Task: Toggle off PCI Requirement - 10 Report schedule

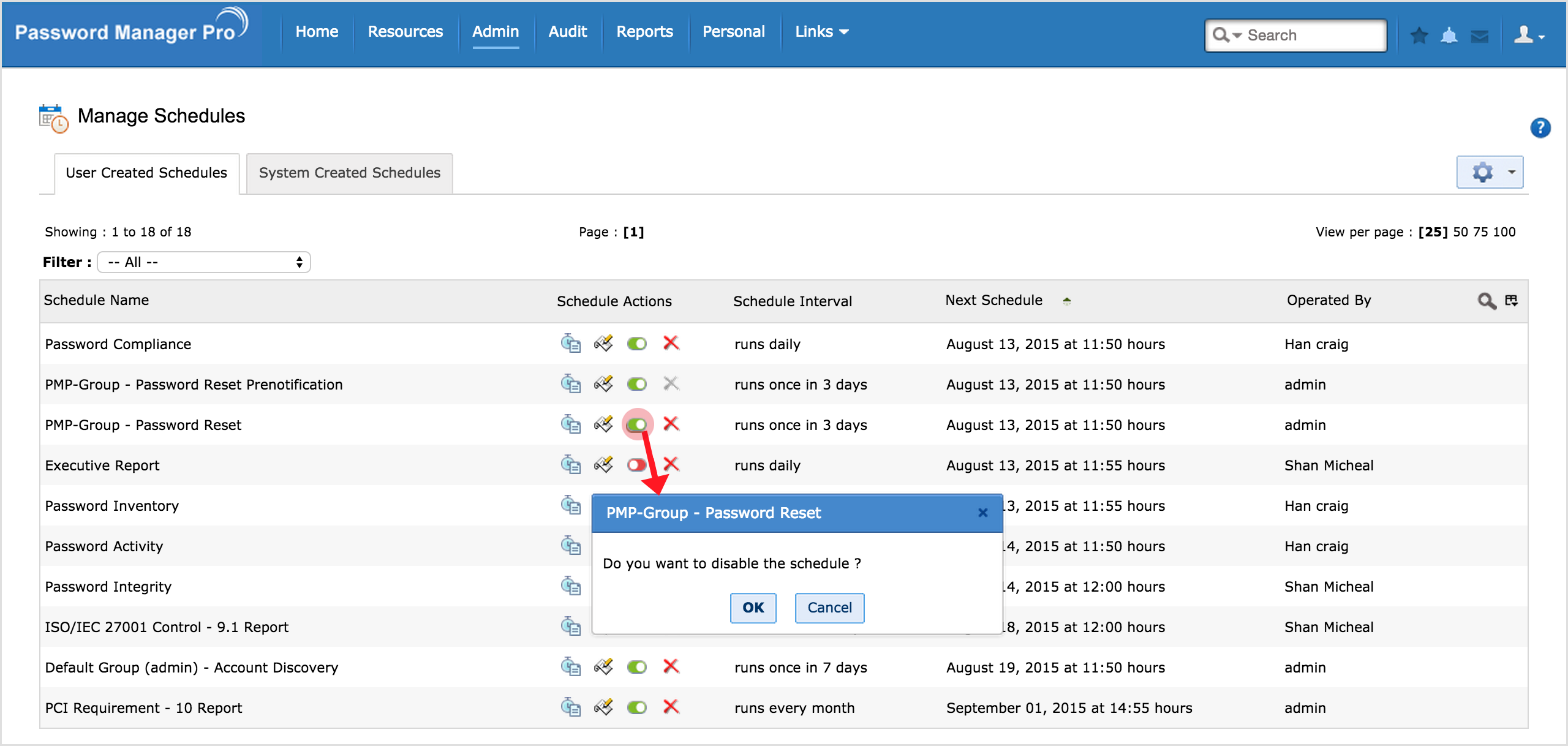Action: coord(636,707)
